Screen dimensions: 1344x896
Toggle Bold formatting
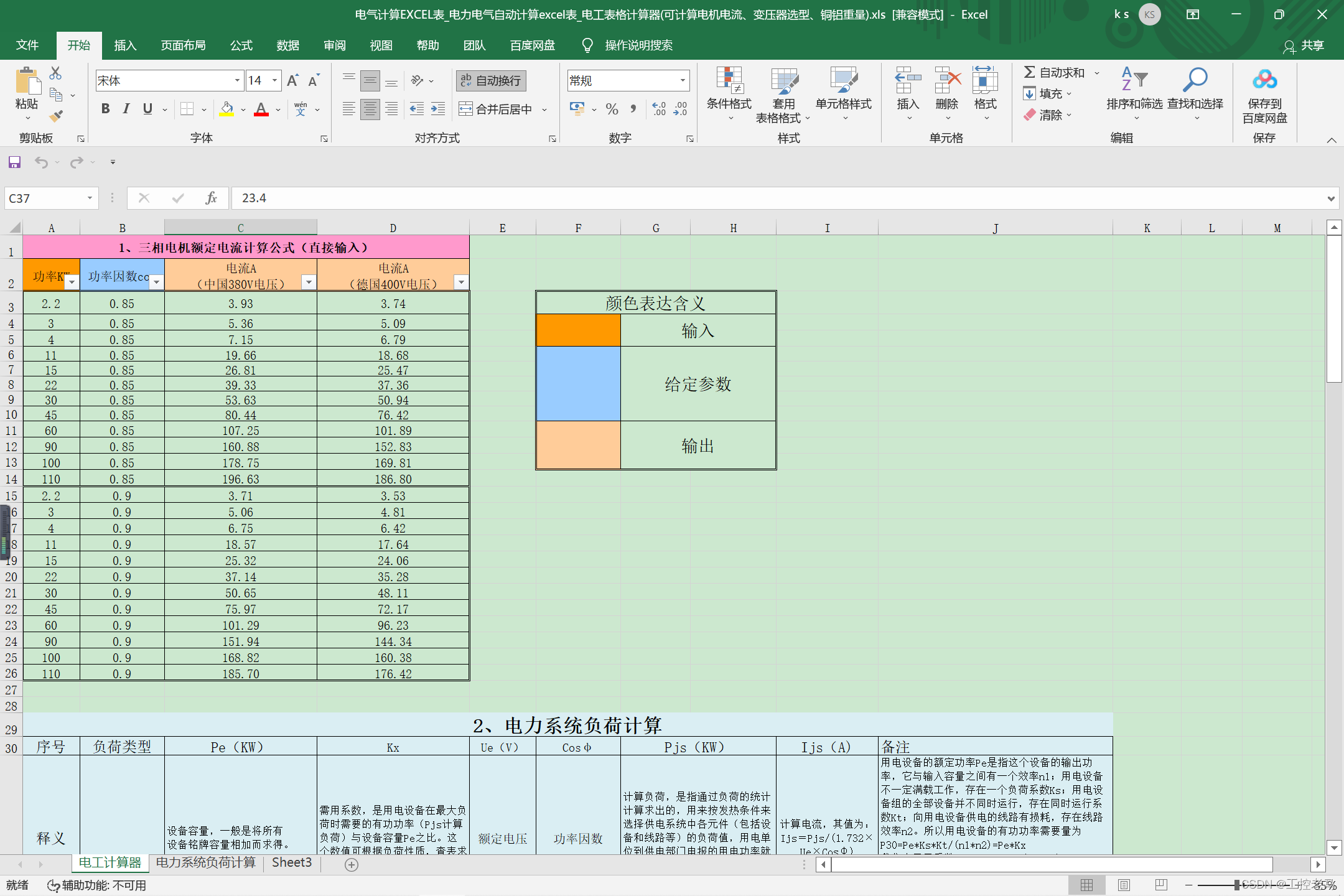[105, 109]
